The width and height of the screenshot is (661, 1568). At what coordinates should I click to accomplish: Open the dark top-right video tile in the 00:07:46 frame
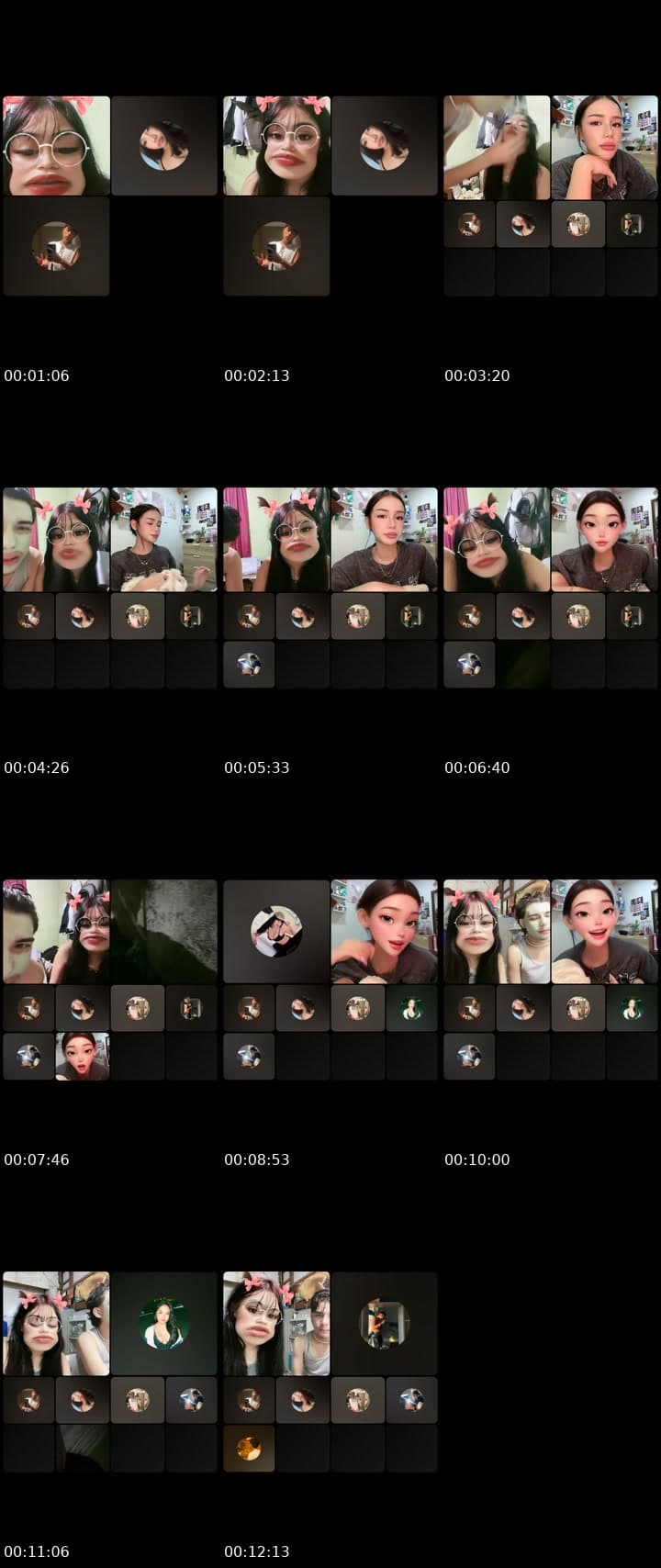click(x=164, y=932)
